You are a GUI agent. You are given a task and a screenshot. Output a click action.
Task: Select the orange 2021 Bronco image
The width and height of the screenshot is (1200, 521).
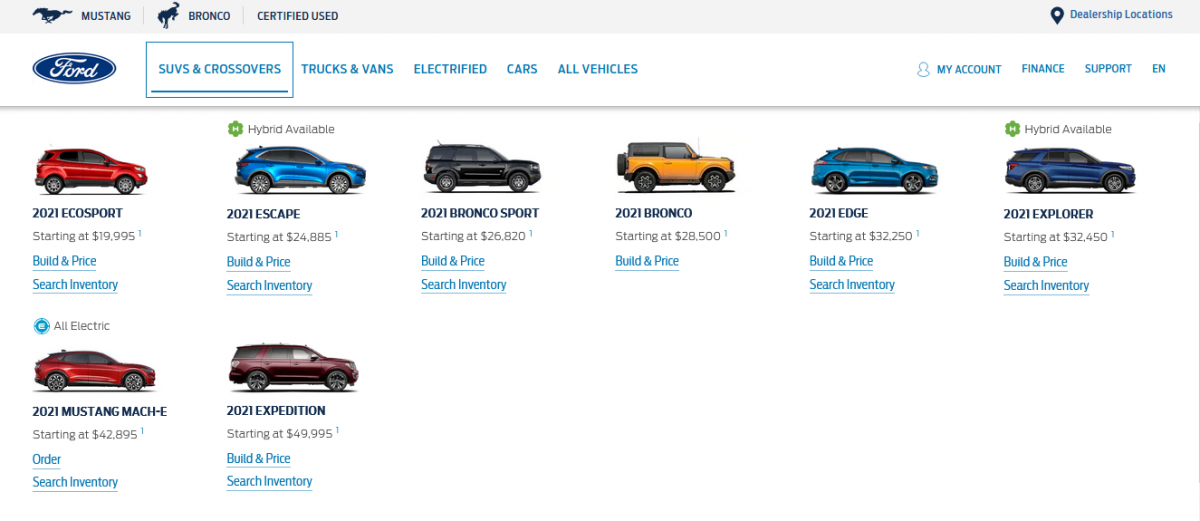pyautogui.click(x=675, y=167)
